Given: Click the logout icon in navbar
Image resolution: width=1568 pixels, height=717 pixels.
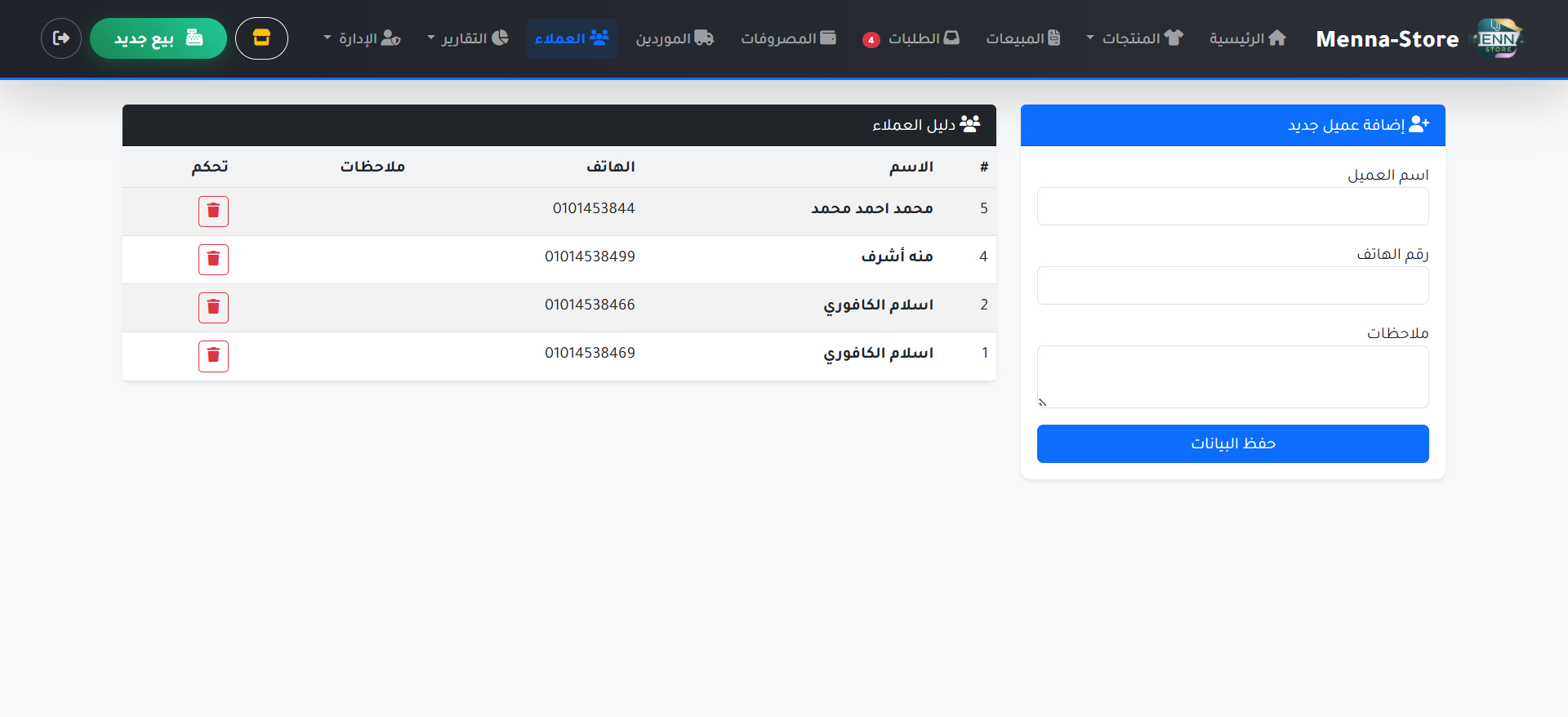Looking at the screenshot, I should point(61,38).
